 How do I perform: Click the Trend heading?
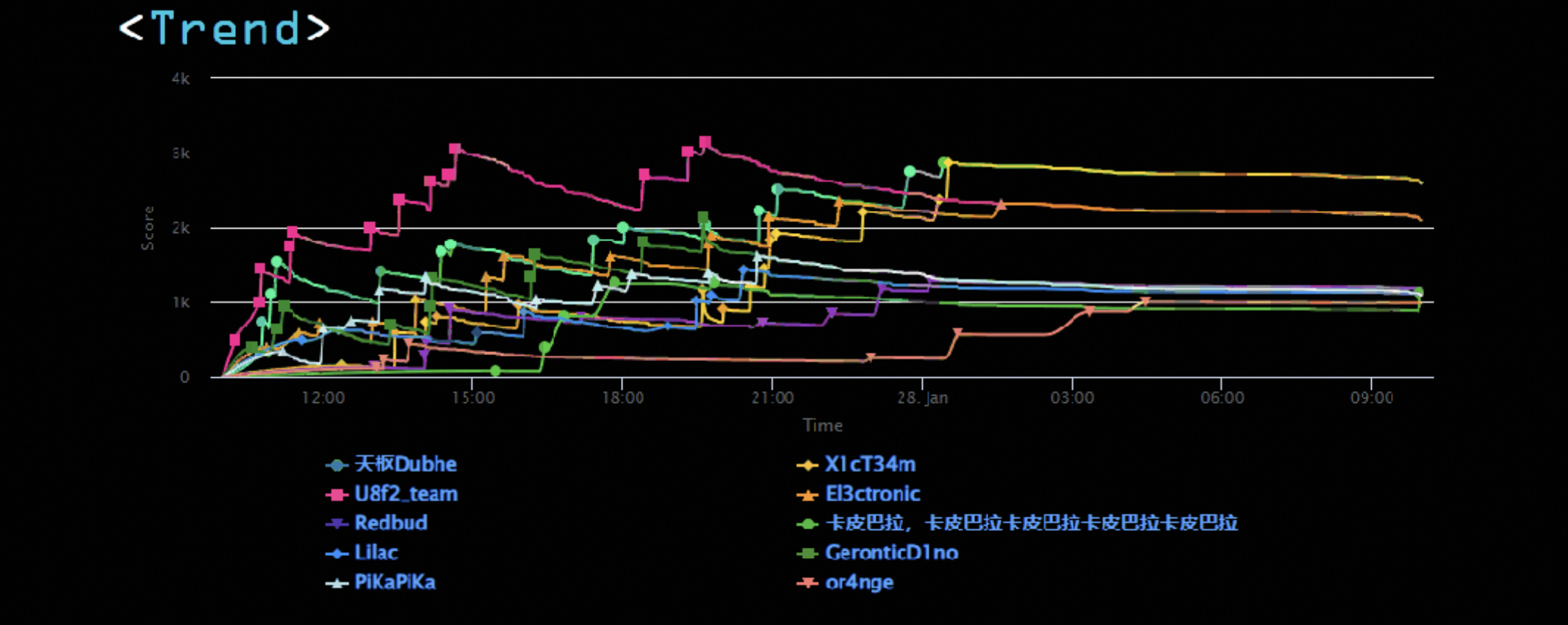[x=225, y=29]
